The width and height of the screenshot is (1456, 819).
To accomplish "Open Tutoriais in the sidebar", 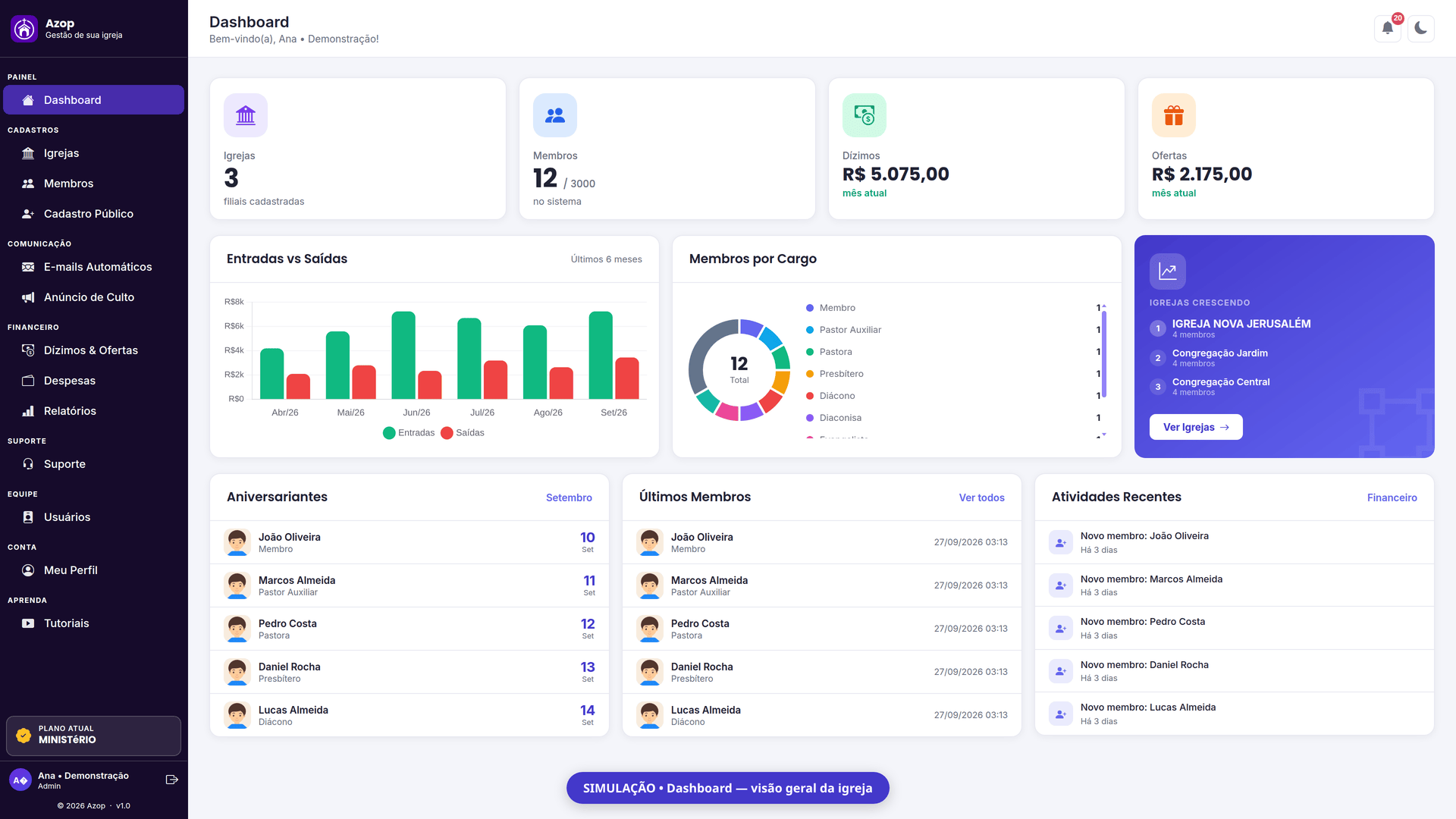I will (x=94, y=623).
